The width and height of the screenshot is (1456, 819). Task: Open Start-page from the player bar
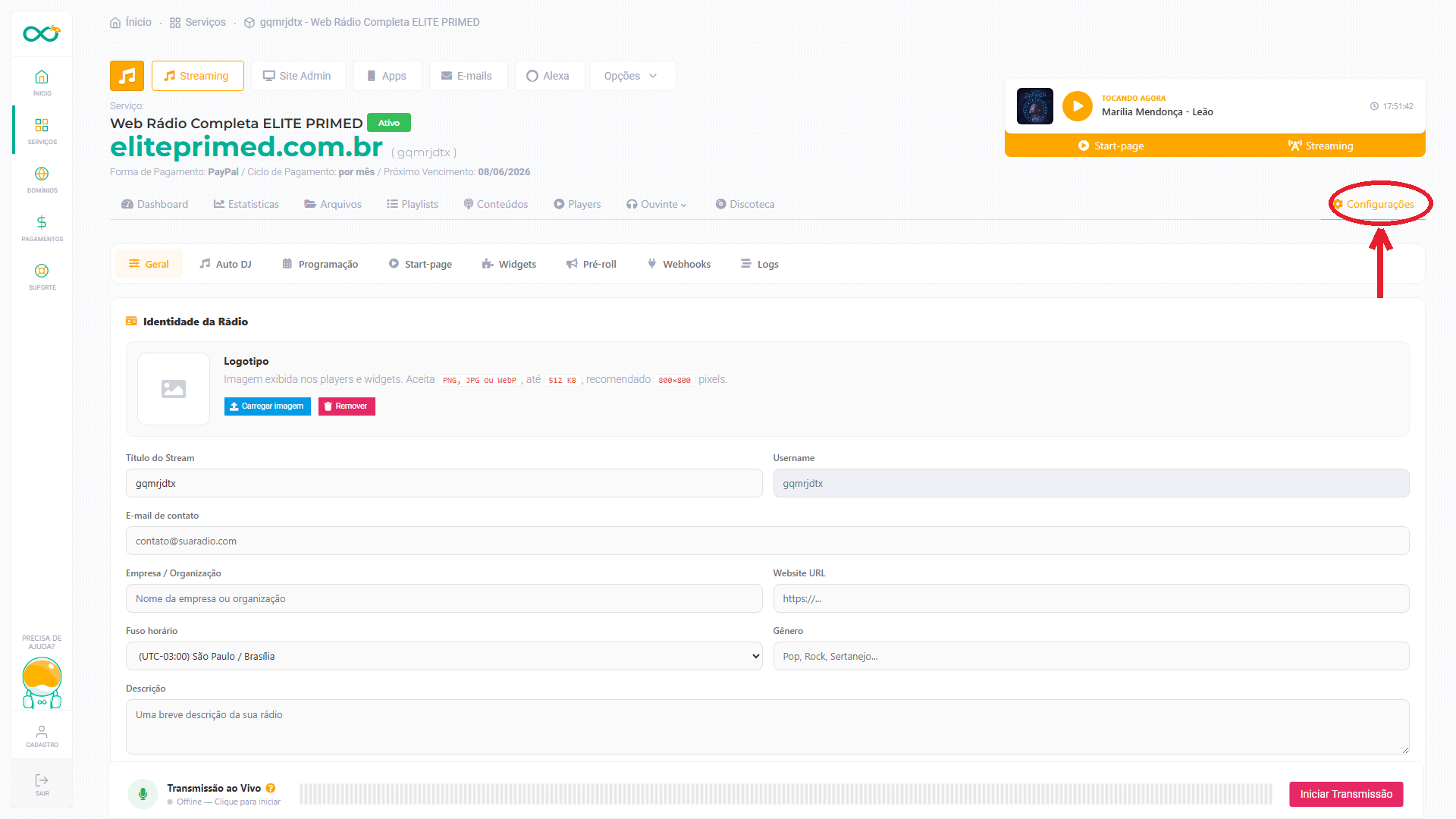tap(1111, 146)
